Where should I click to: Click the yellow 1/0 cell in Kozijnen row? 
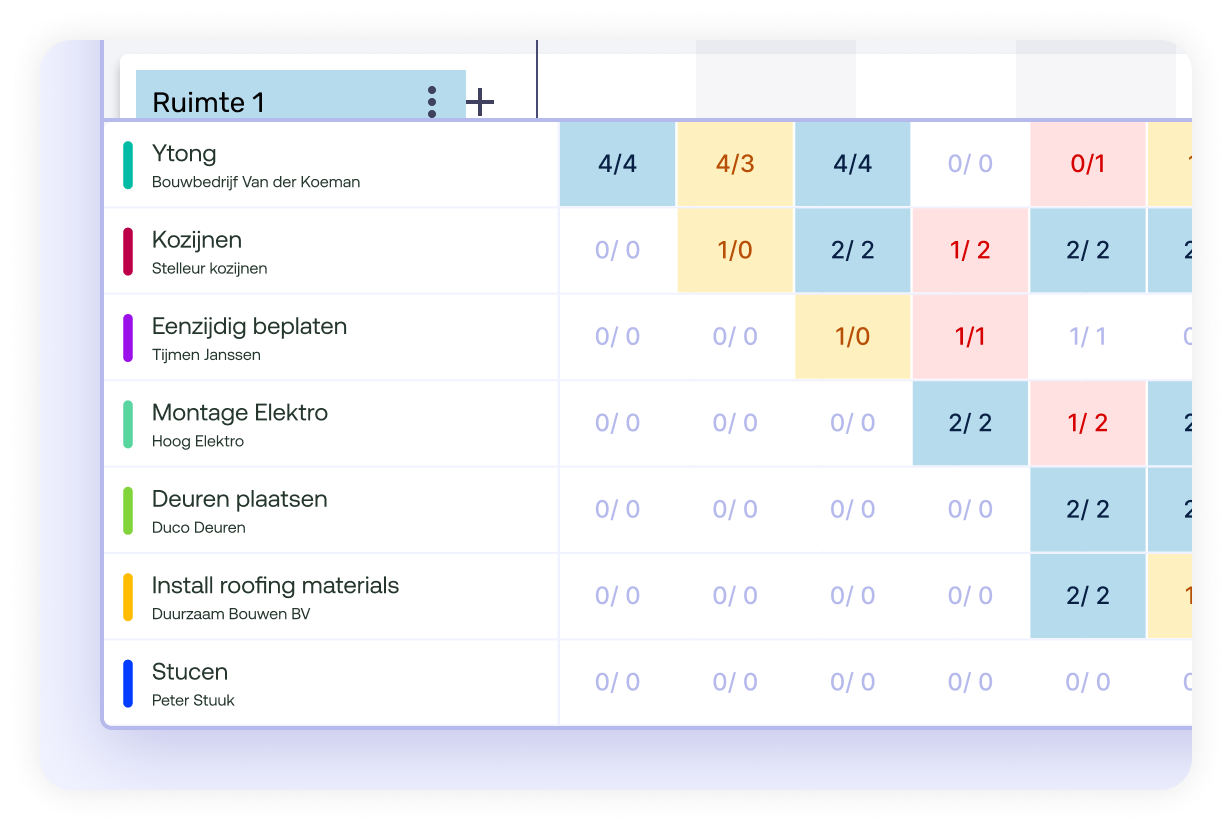point(735,250)
